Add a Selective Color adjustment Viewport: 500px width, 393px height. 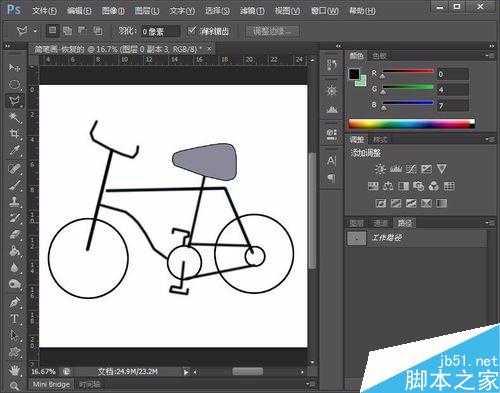[426, 203]
